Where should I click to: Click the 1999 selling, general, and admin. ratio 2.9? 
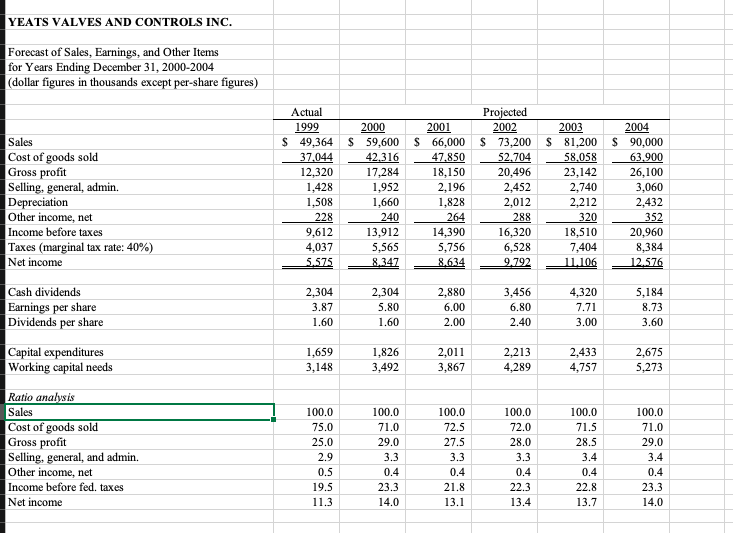(325, 457)
